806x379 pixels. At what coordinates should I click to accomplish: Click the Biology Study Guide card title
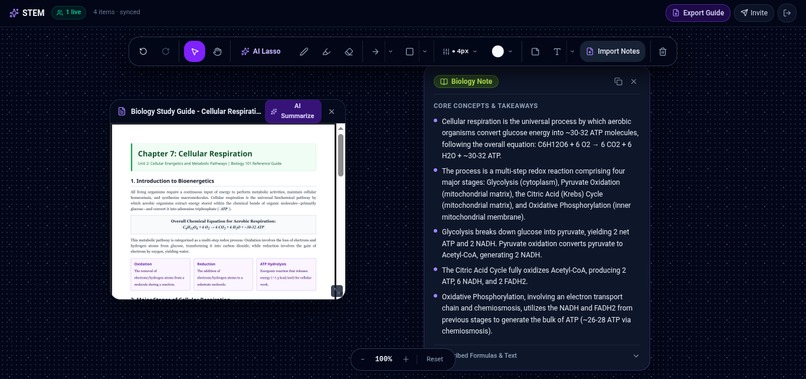click(195, 112)
